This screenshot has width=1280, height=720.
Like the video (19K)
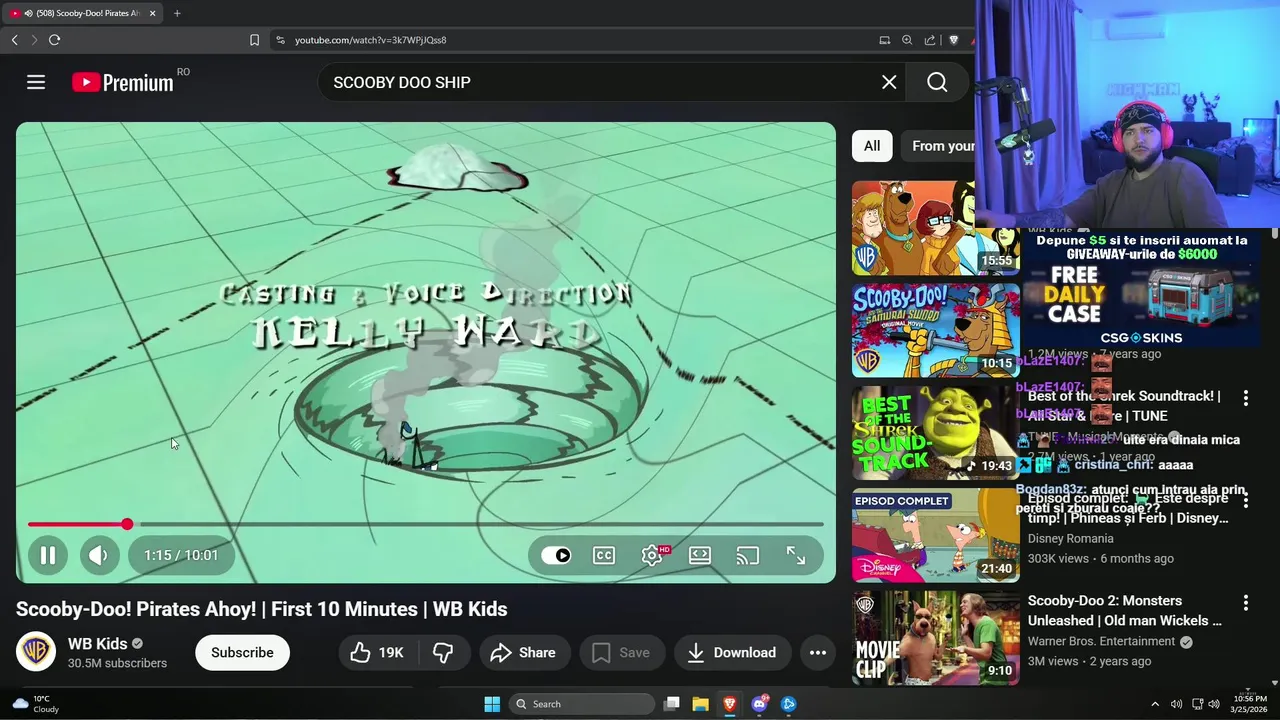tap(377, 652)
